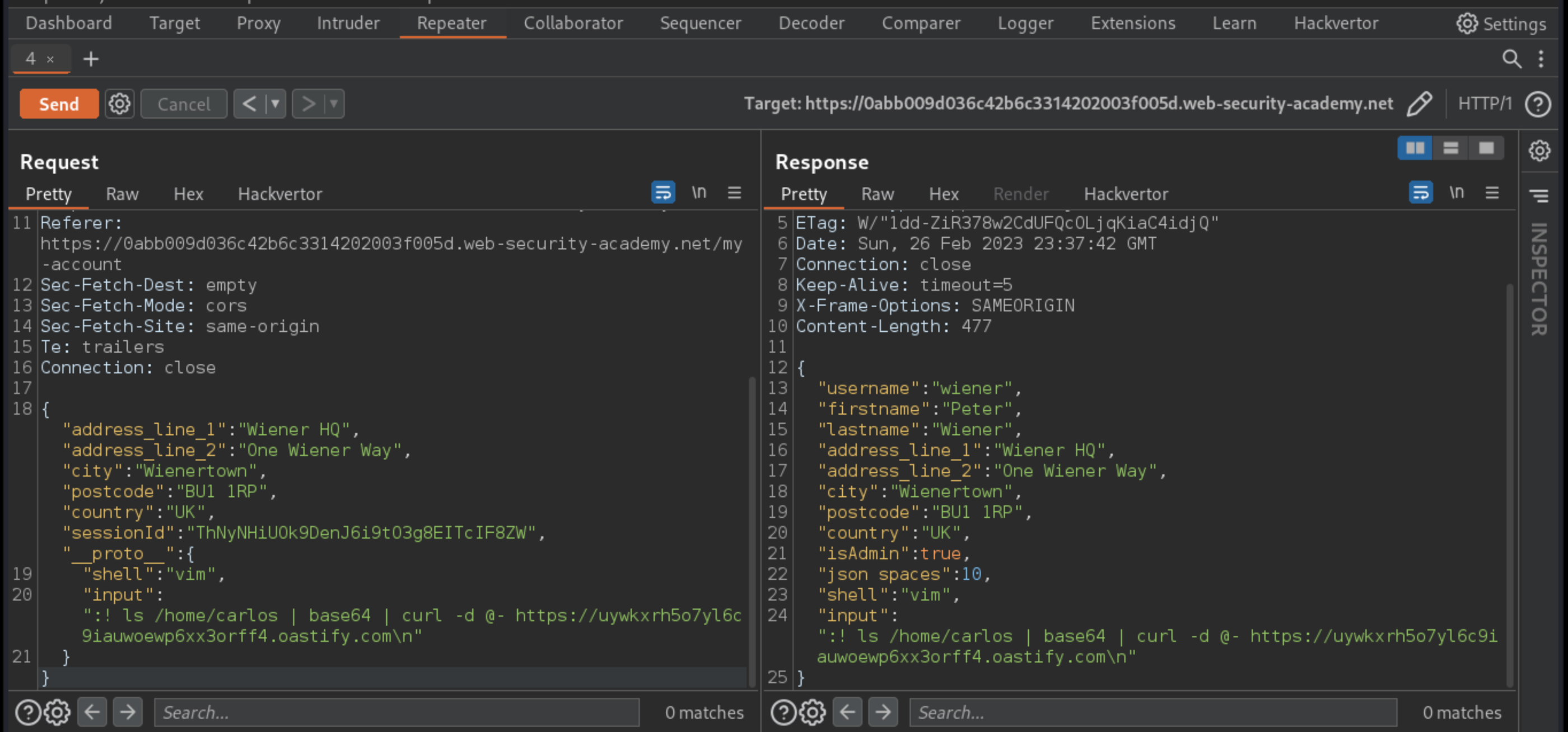Screen dimensions: 1568x732
Task: Open the Learn tab
Action: (x=1234, y=23)
